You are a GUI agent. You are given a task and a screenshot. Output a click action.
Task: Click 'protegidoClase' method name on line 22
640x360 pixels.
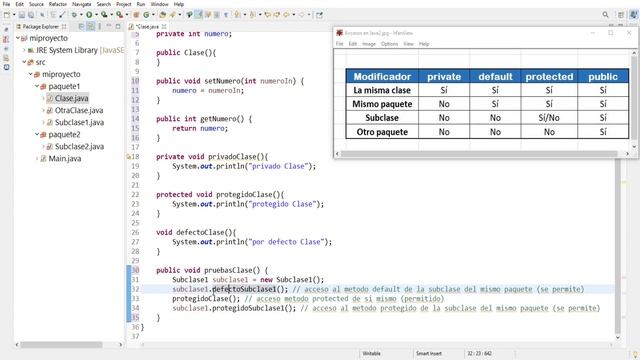[x=244, y=195]
